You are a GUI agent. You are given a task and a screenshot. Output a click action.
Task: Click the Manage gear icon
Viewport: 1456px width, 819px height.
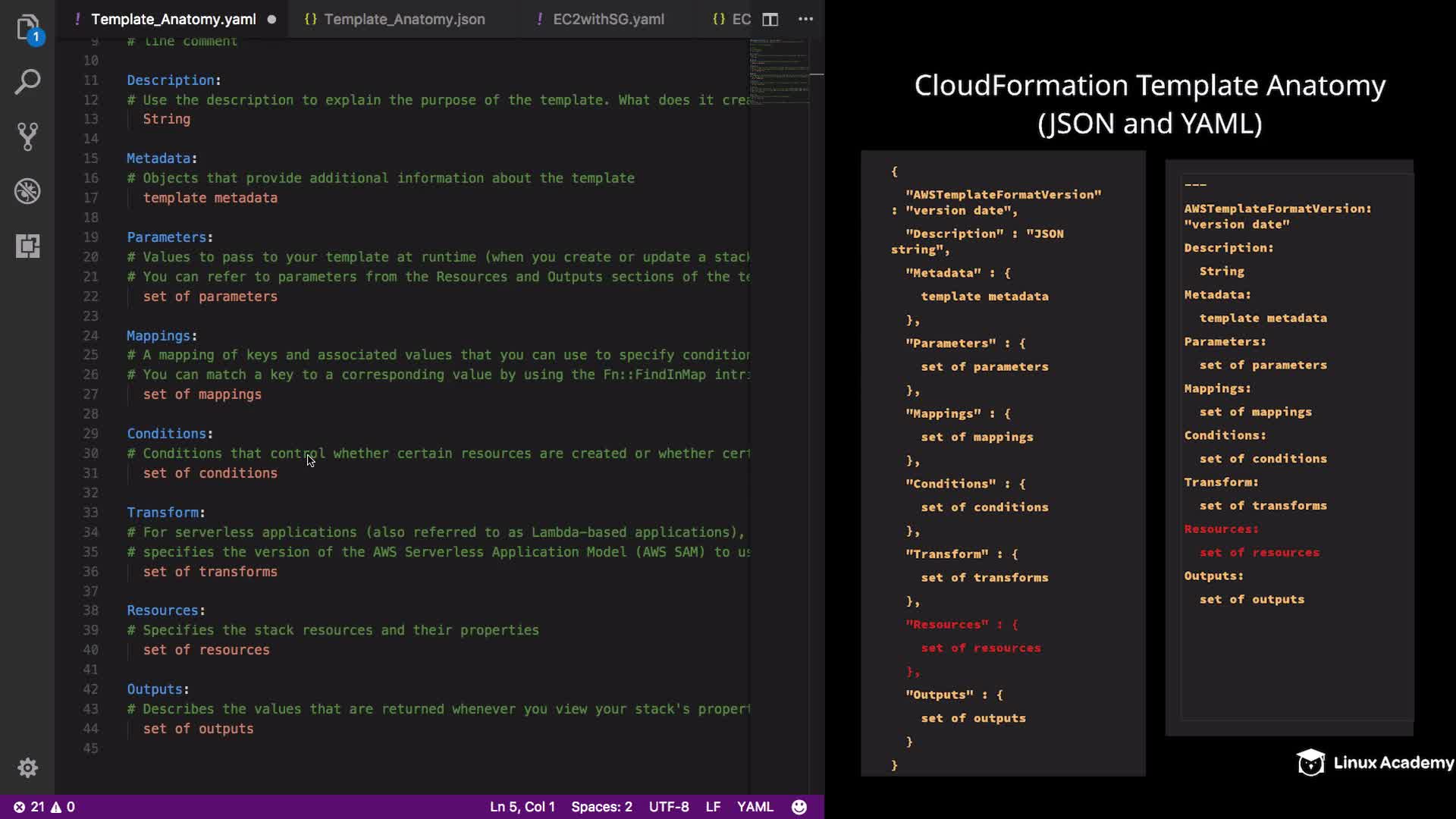pyautogui.click(x=27, y=767)
